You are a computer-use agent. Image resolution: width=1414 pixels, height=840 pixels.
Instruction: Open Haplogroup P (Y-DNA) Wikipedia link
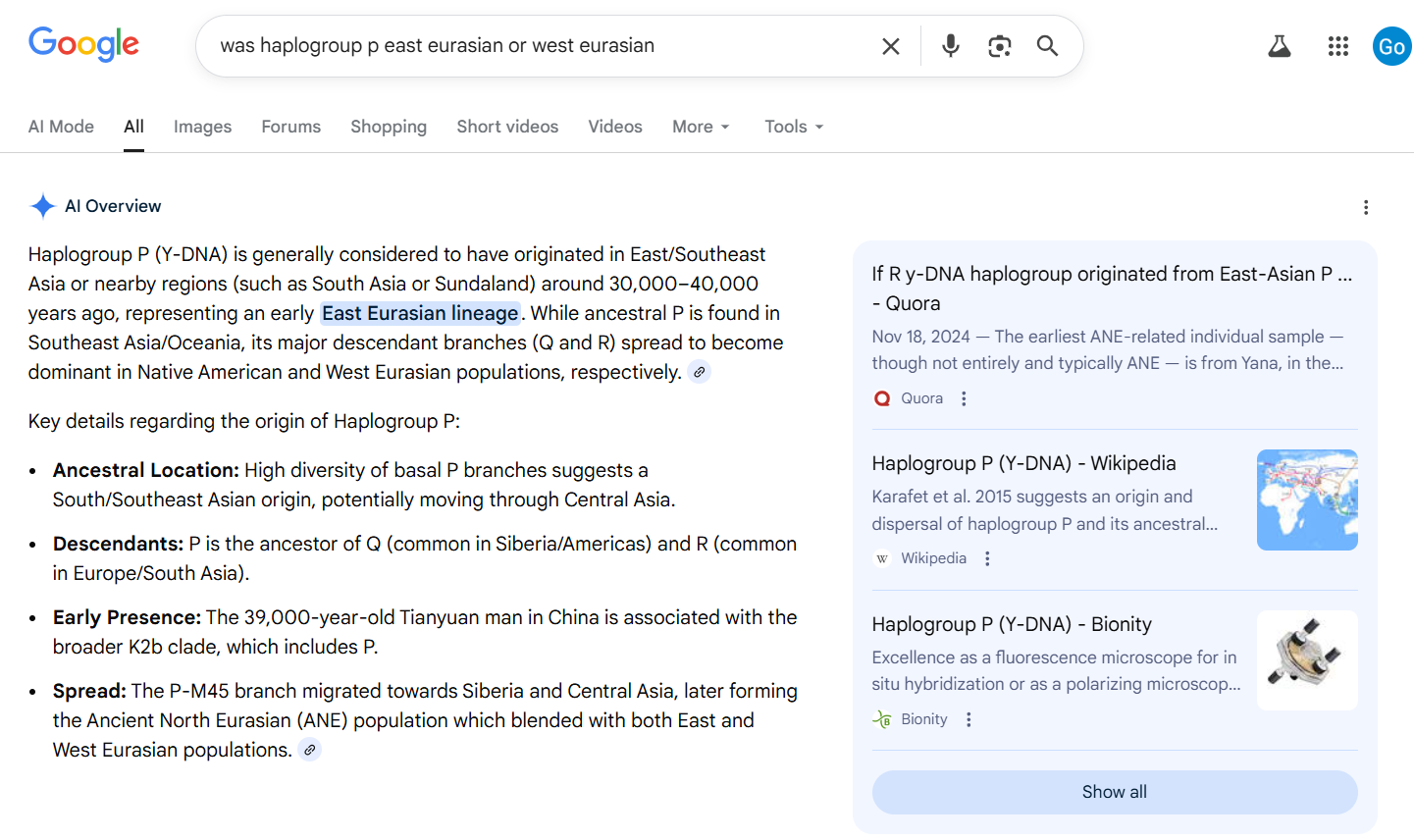[x=1023, y=463]
